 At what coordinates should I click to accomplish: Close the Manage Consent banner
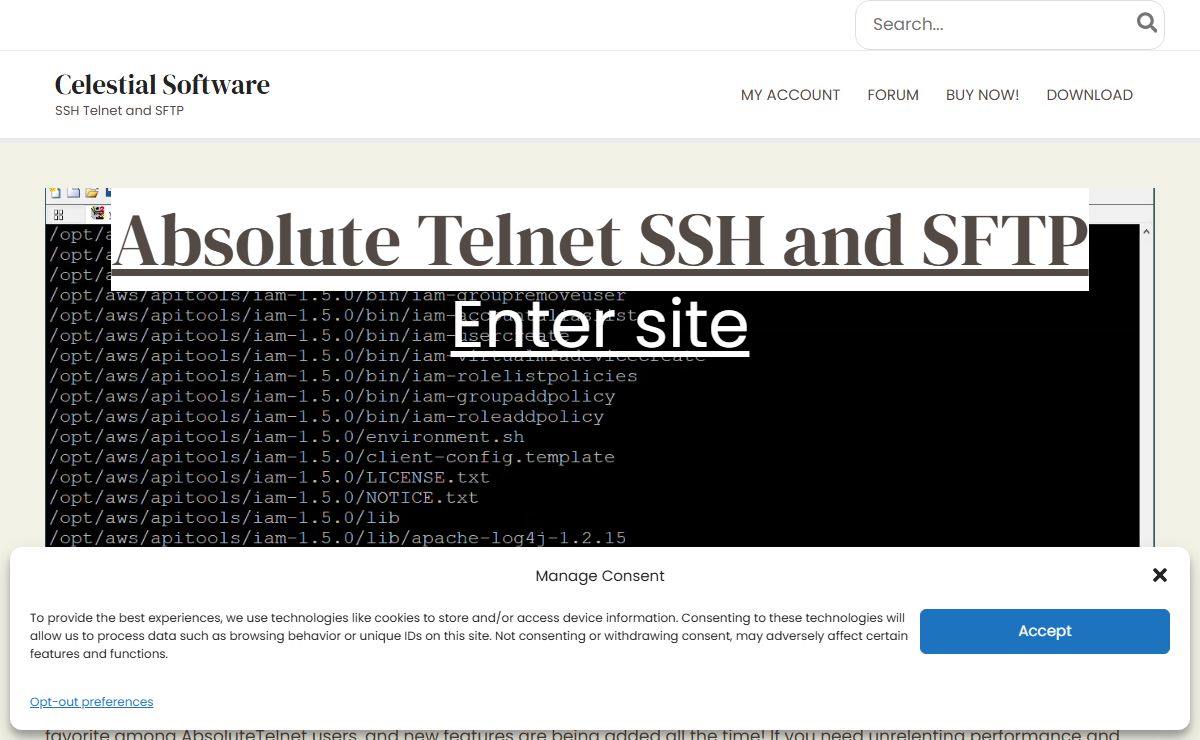[1160, 575]
